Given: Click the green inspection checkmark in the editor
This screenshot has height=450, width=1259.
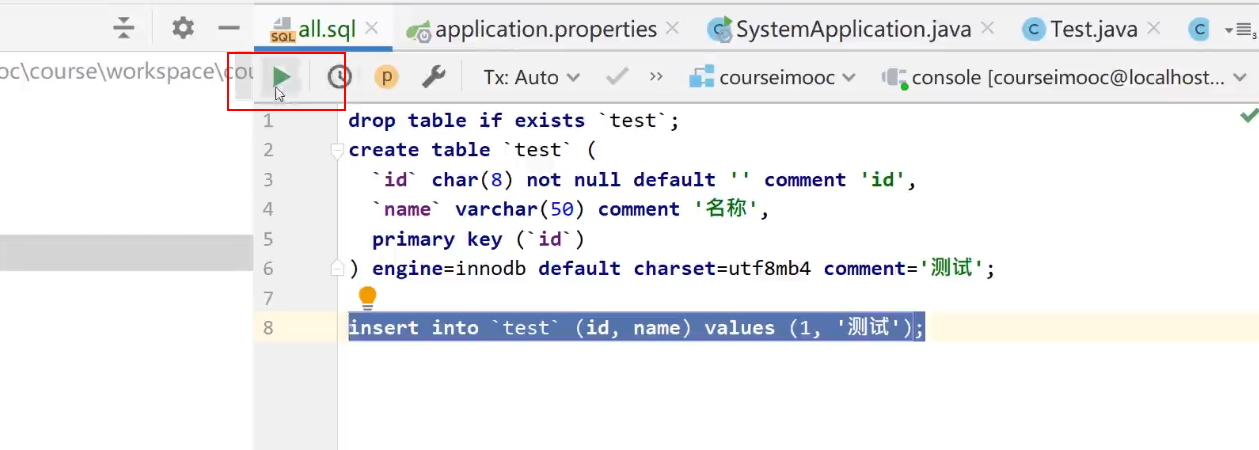Looking at the screenshot, I should pyautogui.click(x=1248, y=116).
